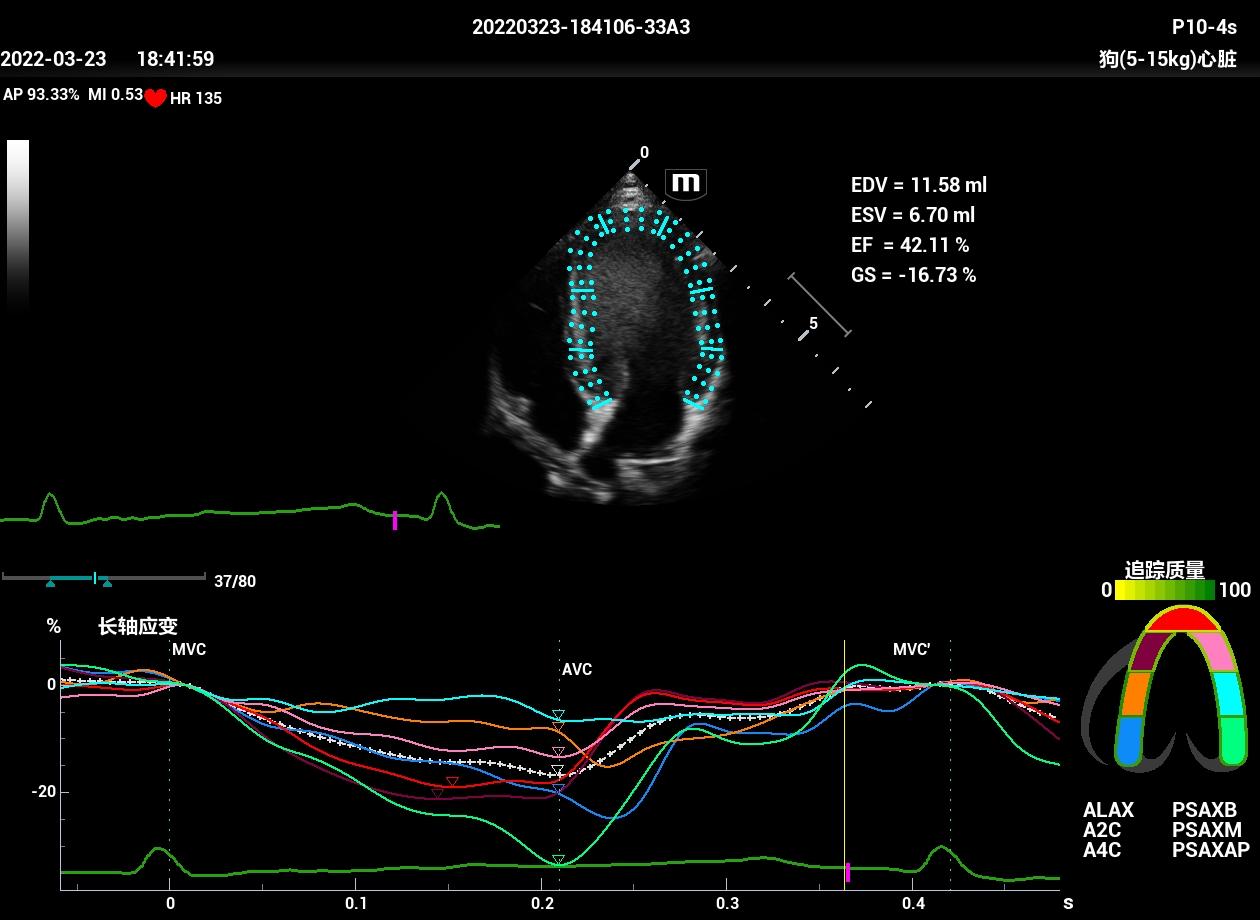Viewport: 1260px width, 920px height.
Task: Click the AVC event marker label
Action: click(x=577, y=670)
